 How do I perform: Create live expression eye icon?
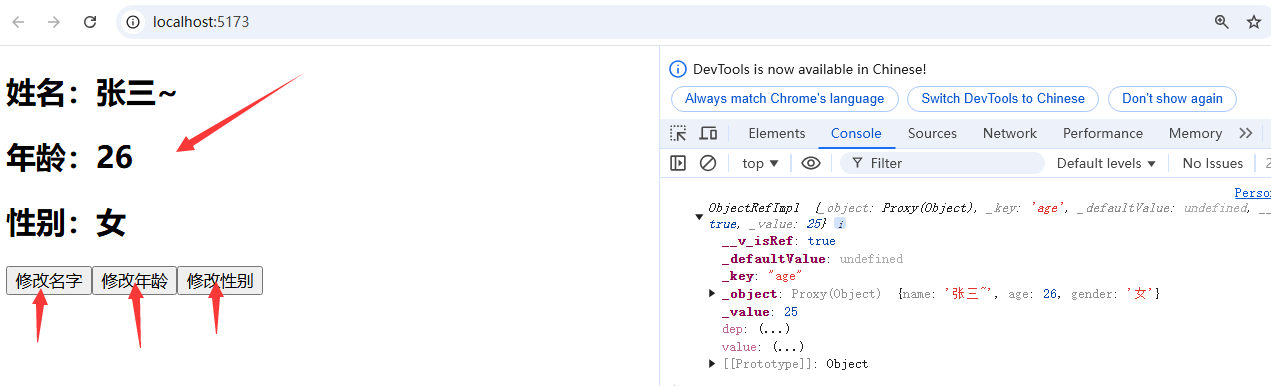click(811, 163)
